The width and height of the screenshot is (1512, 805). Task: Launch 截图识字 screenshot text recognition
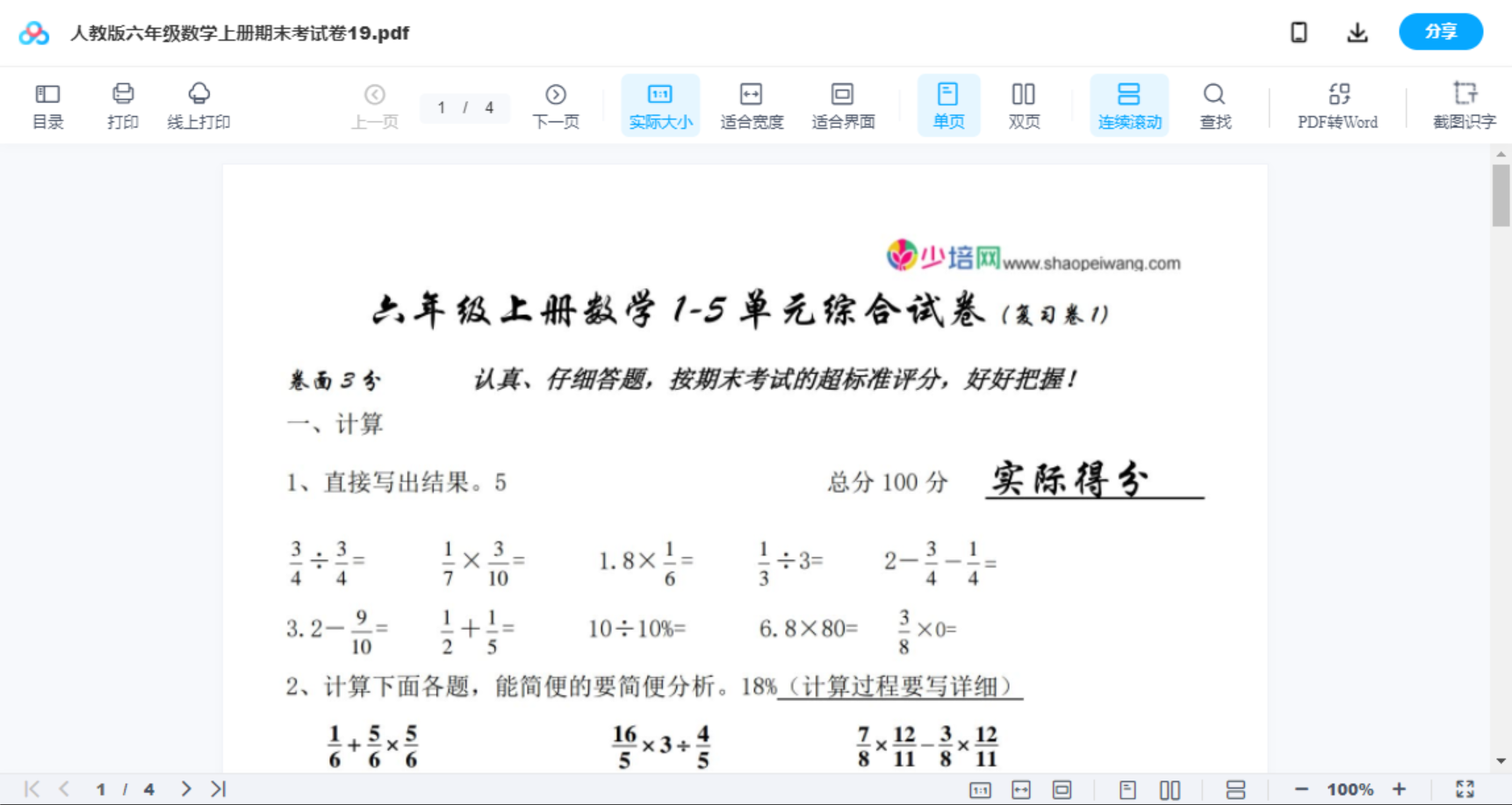[x=1465, y=104]
